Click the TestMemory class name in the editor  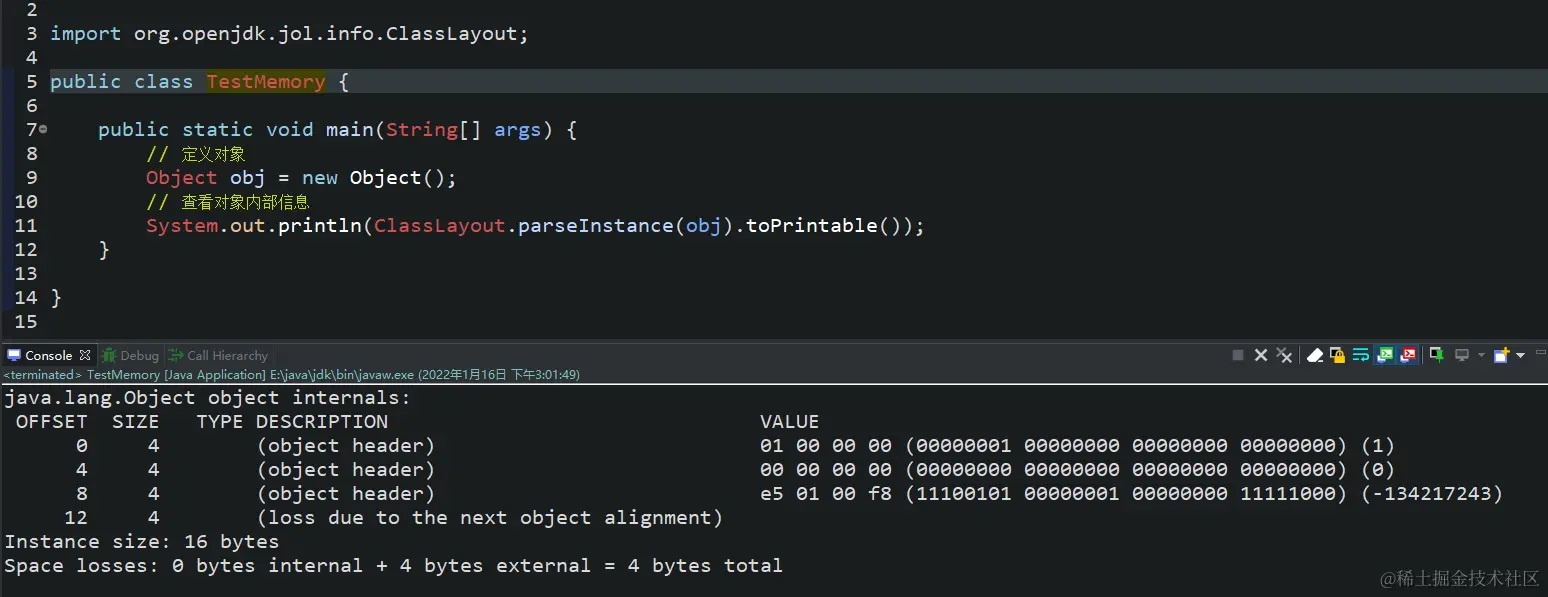266,82
